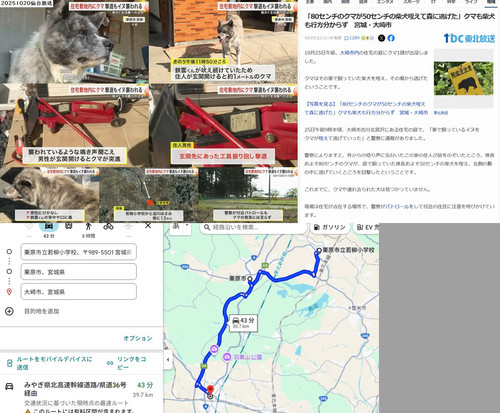The image size is (500, 413).
Task: Click the purple camera marker on the route
Action: point(214,349)
